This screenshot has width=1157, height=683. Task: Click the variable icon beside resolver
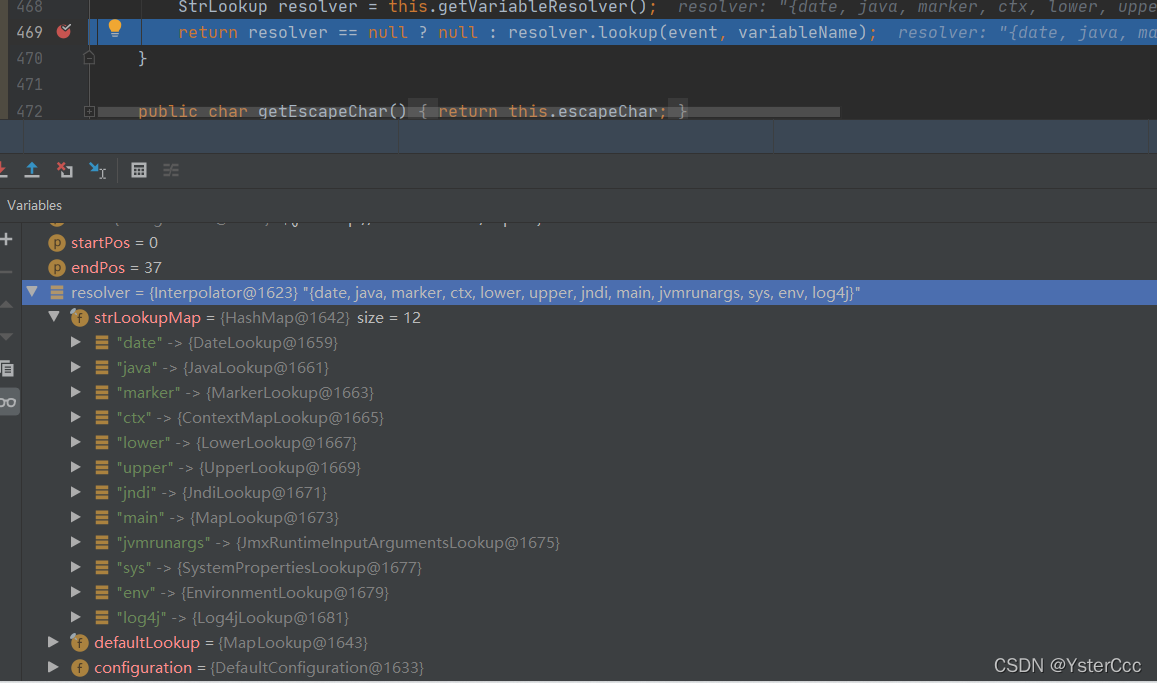click(57, 293)
